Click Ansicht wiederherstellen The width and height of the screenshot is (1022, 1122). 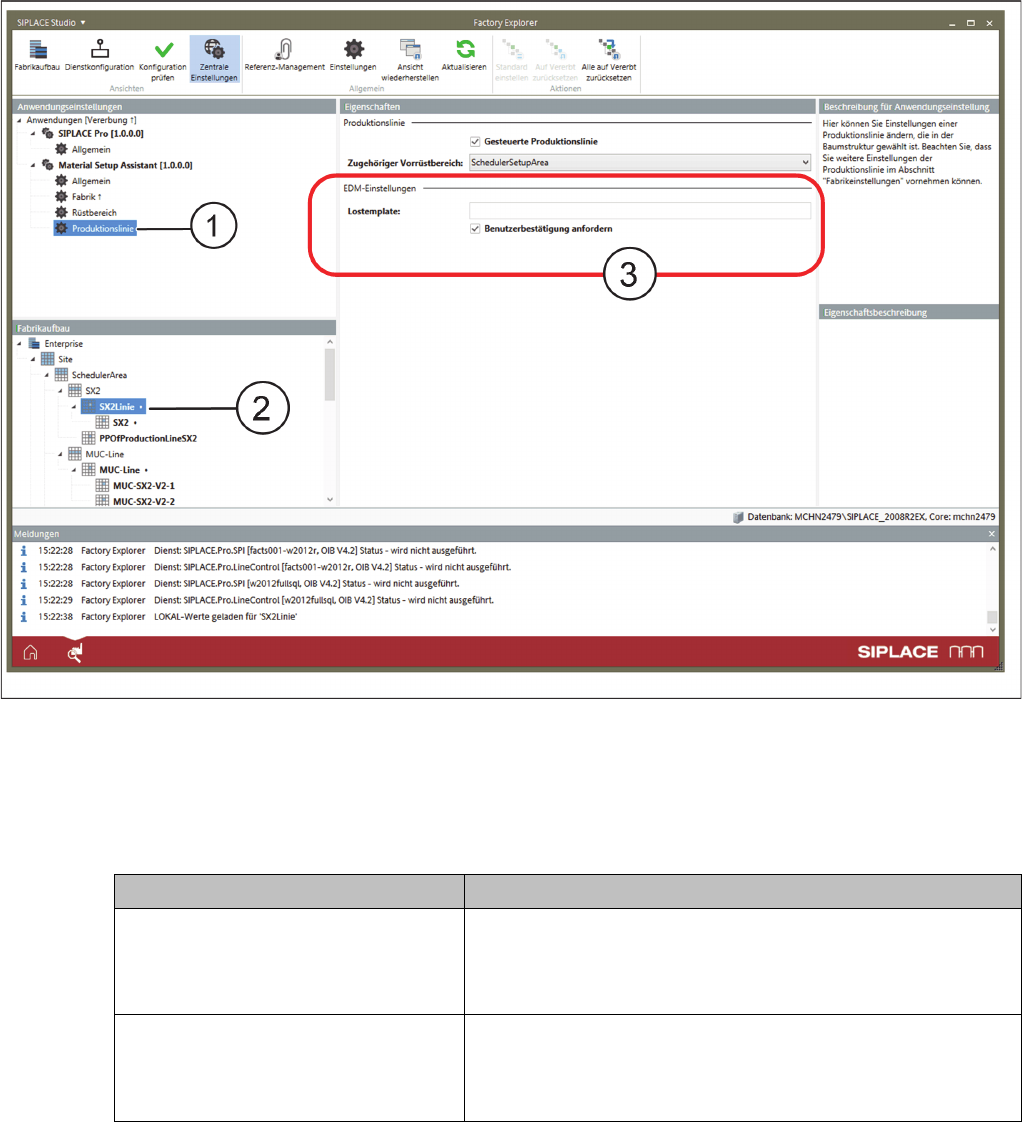click(x=410, y=60)
